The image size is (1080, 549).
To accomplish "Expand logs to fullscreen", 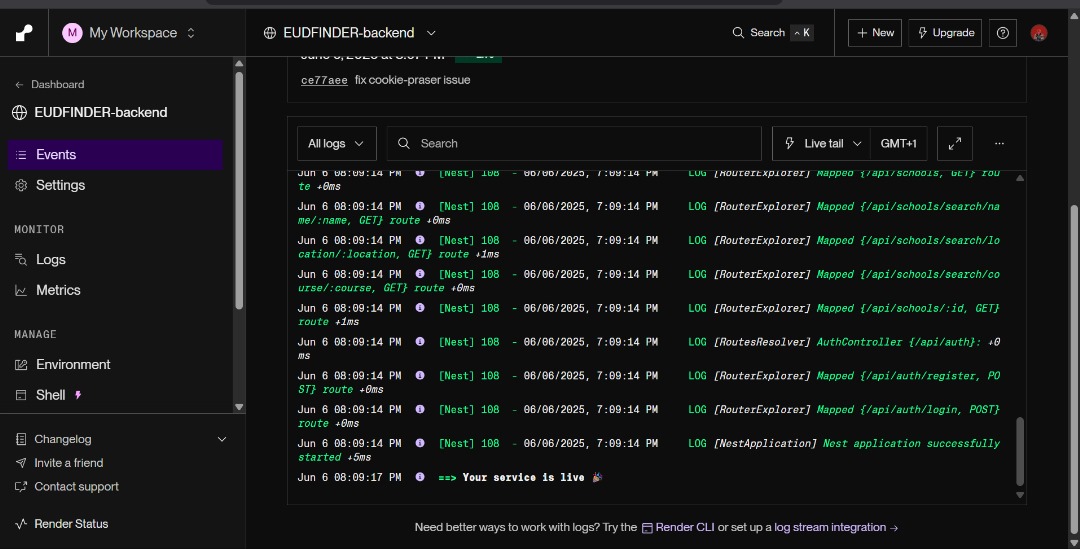I will pyautogui.click(x=955, y=143).
